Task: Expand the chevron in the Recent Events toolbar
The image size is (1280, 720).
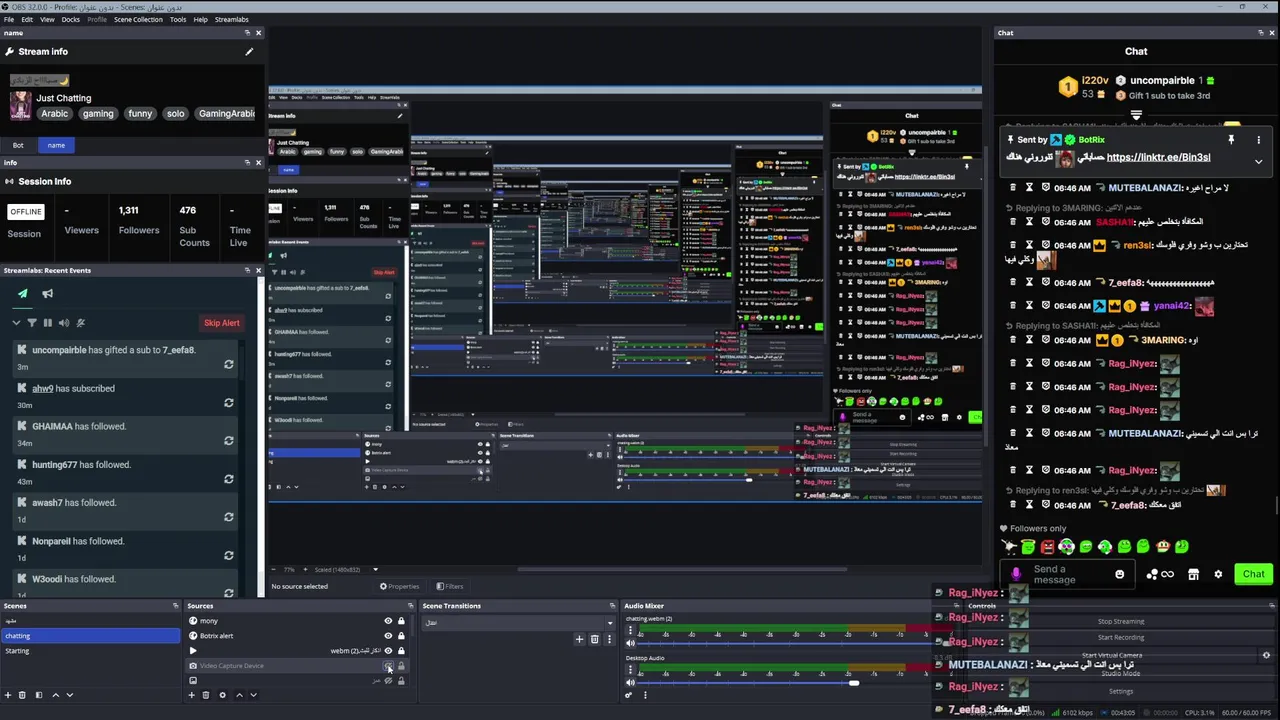Action: pyautogui.click(x=16, y=323)
